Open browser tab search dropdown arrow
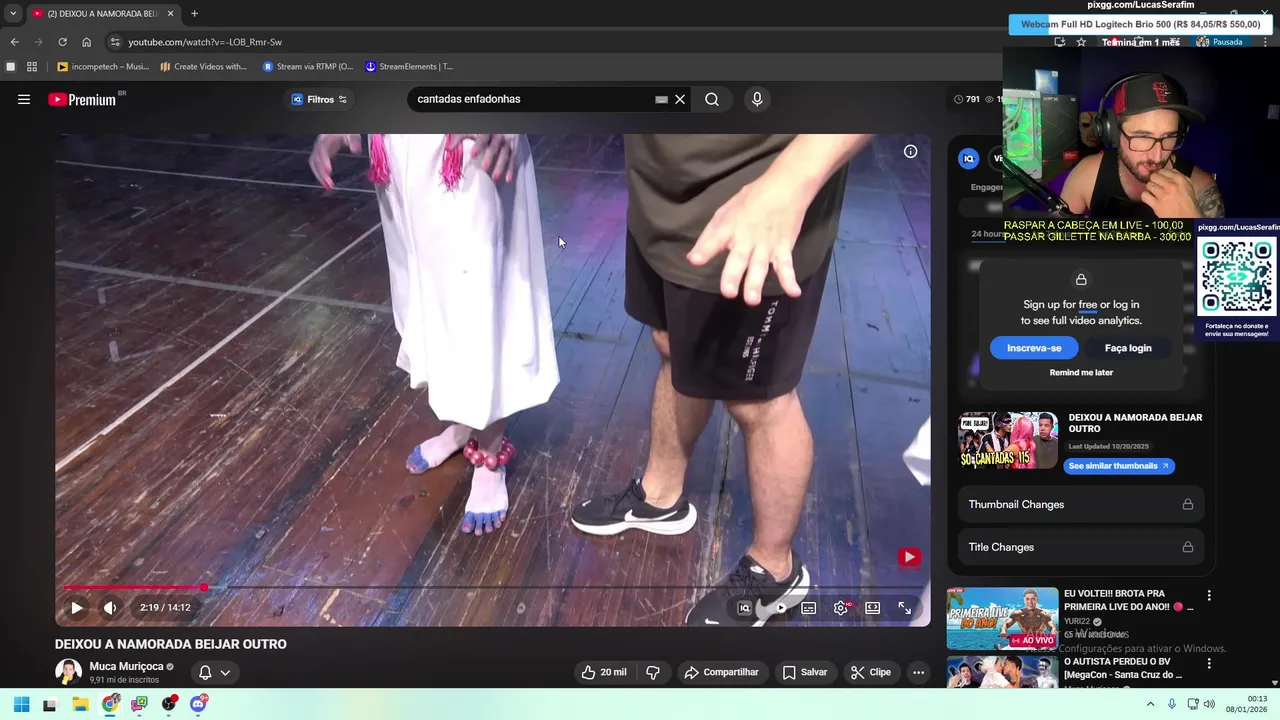This screenshot has height=720, width=1280. [13, 13]
